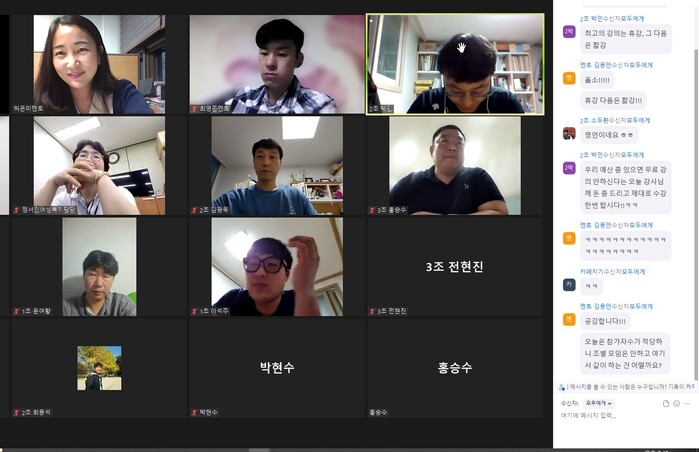The image size is (699, 452).
Task: Click the orange avatar beside 공감합니다 message
Action: [x=569, y=319]
